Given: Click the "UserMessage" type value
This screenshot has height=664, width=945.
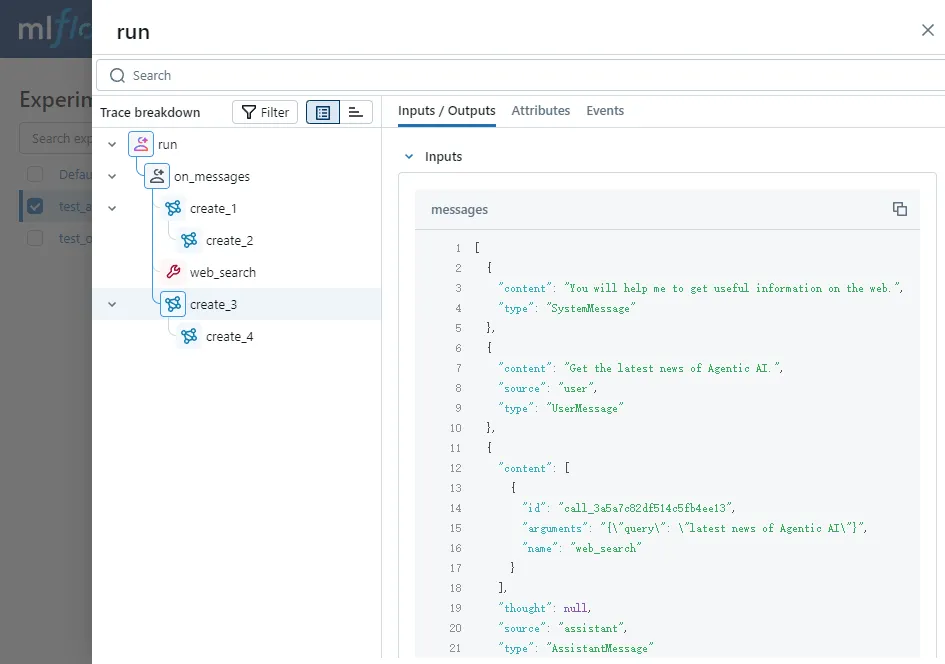Looking at the screenshot, I should [584, 409].
